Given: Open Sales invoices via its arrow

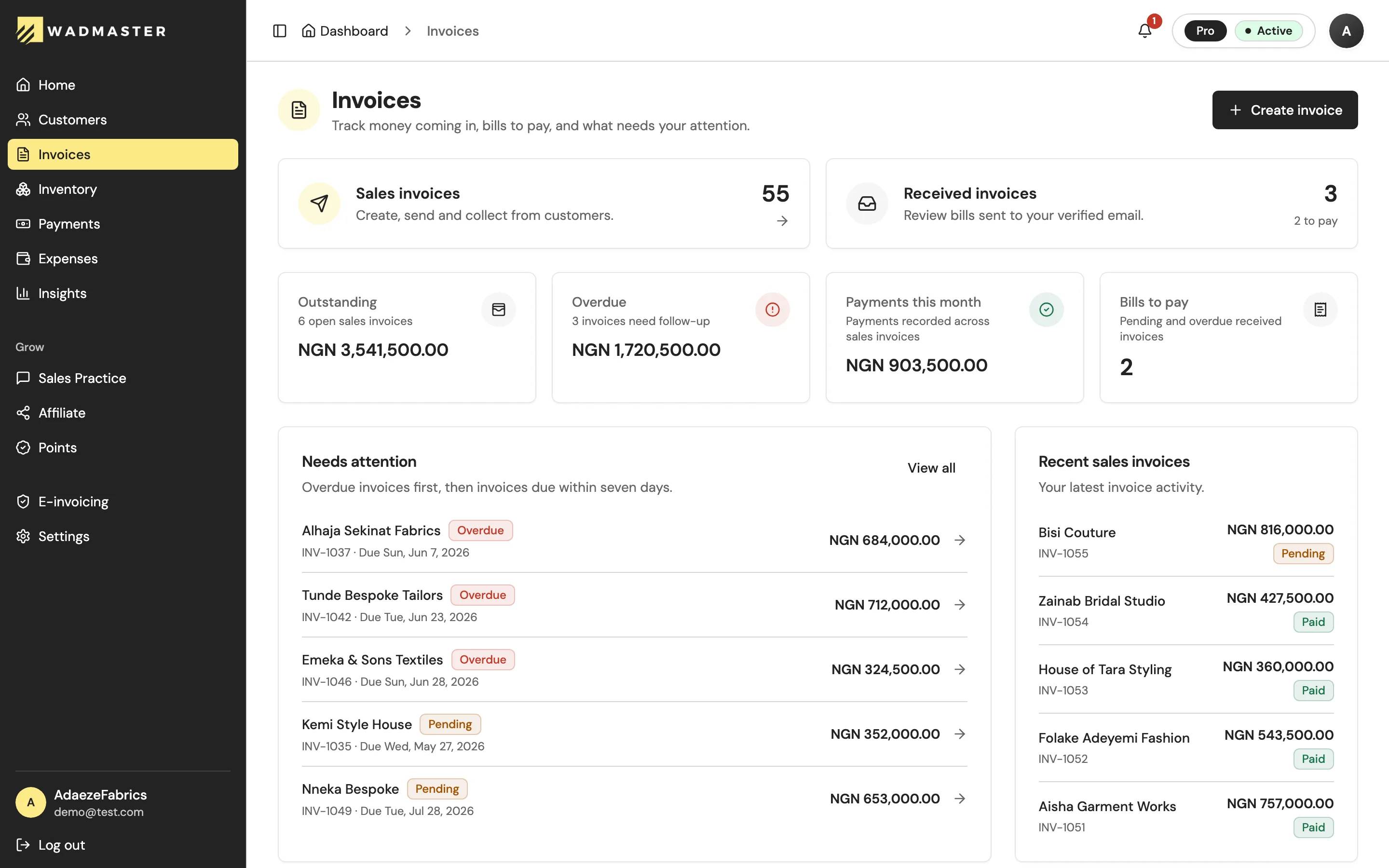Looking at the screenshot, I should [x=782, y=221].
